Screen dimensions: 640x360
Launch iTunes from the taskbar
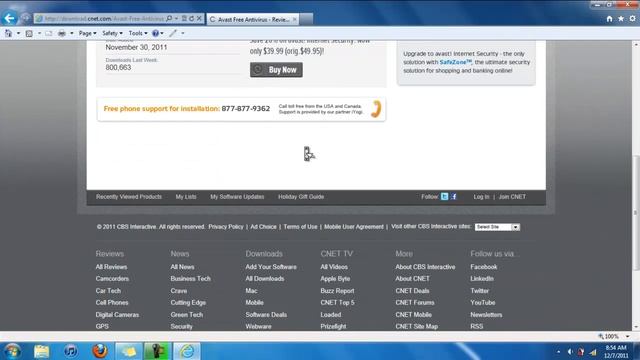[x=71, y=351]
